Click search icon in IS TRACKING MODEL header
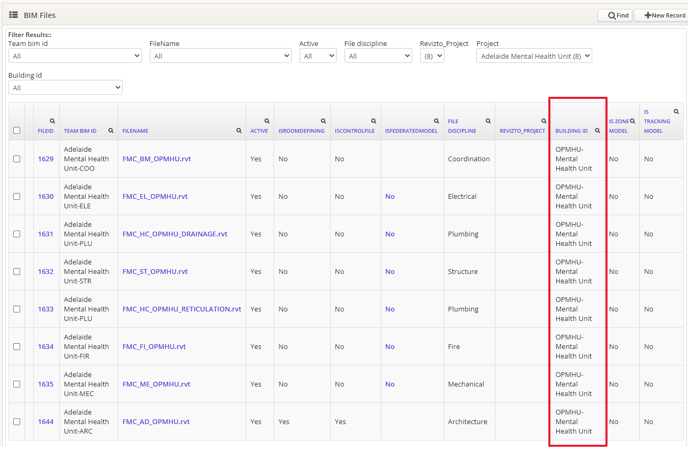This screenshot has width=688, height=450. [x=676, y=111]
